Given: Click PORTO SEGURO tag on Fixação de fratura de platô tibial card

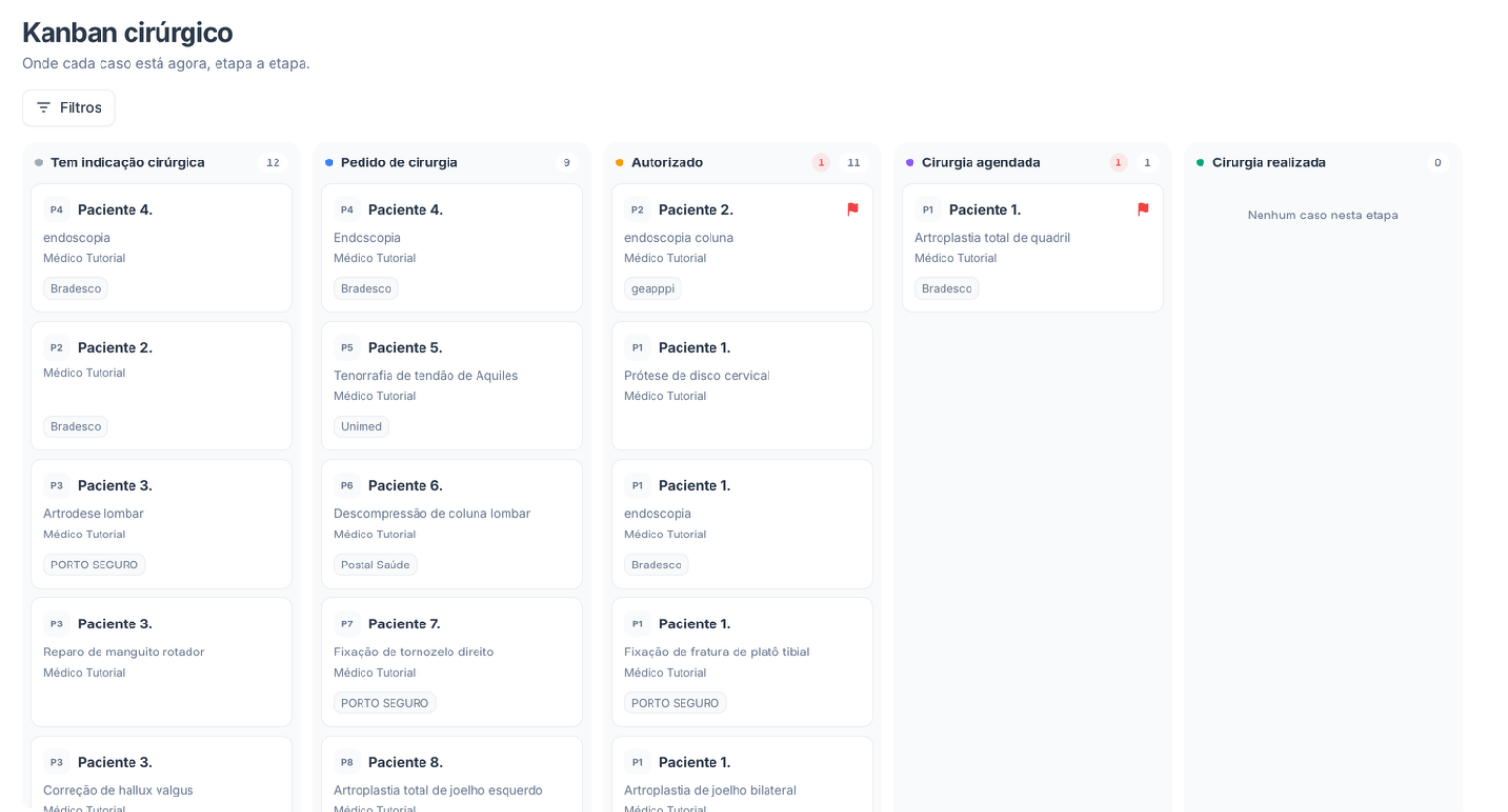Looking at the screenshot, I should click(675, 704).
